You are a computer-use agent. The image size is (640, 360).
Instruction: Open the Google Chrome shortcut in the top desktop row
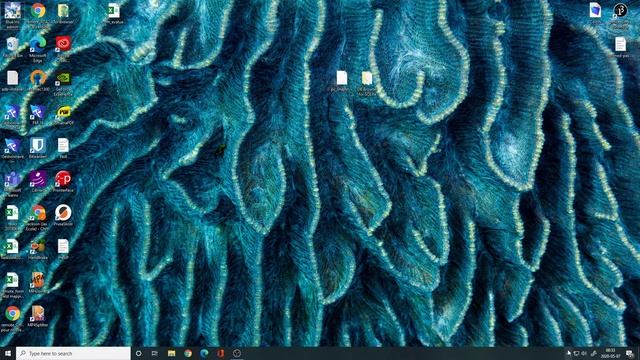coord(38,11)
